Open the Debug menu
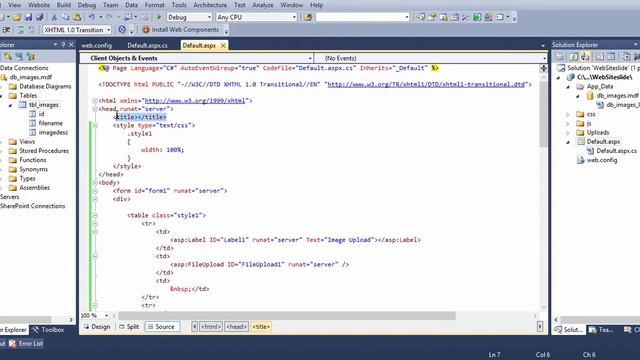The height and width of the screenshot is (360, 640). (x=87, y=5)
